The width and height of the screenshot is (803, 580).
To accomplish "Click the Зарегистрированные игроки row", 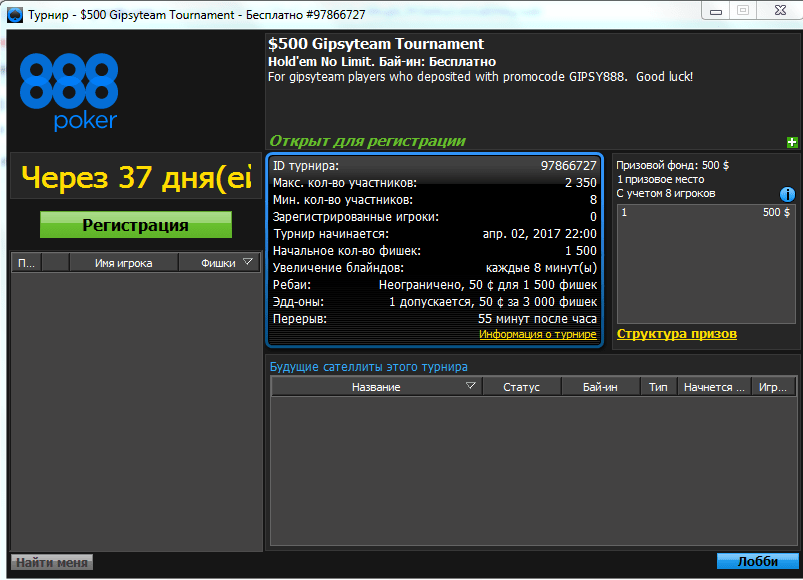I will pos(434,217).
